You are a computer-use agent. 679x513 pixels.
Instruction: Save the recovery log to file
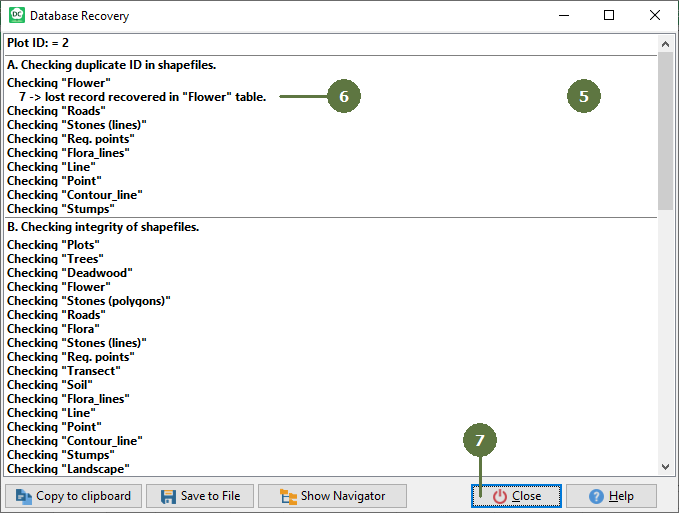[x=200, y=496]
